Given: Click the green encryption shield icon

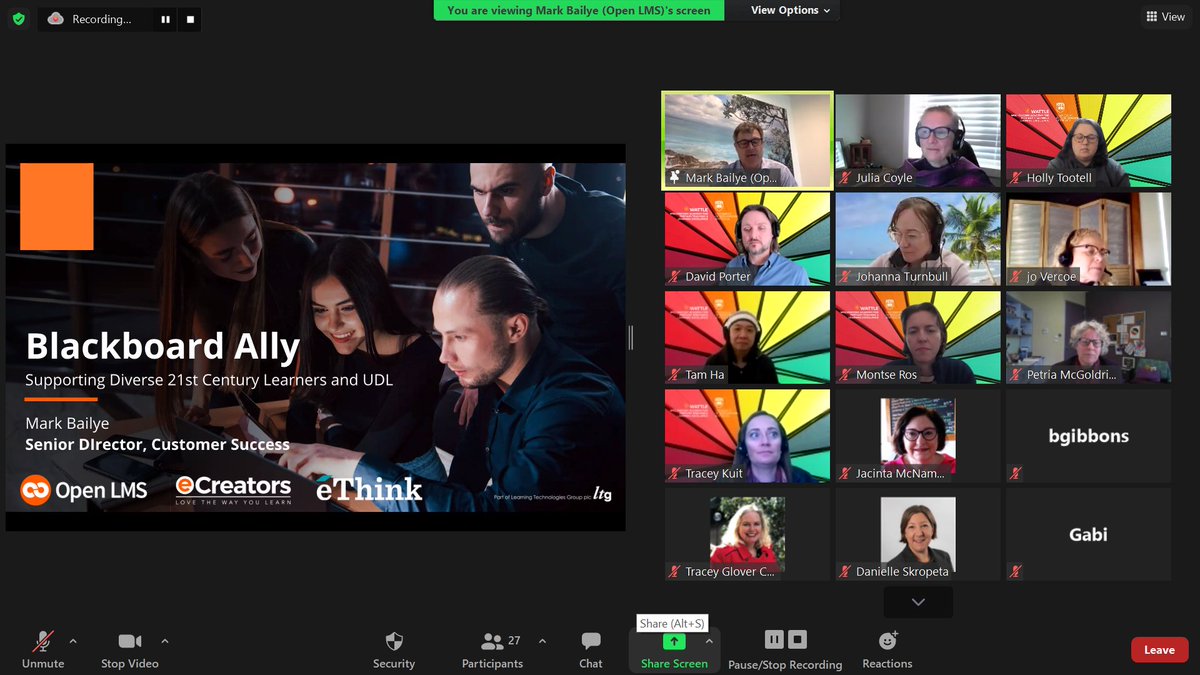Looking at the screenshot, I should pyautogui.click(x=18, y=18).
